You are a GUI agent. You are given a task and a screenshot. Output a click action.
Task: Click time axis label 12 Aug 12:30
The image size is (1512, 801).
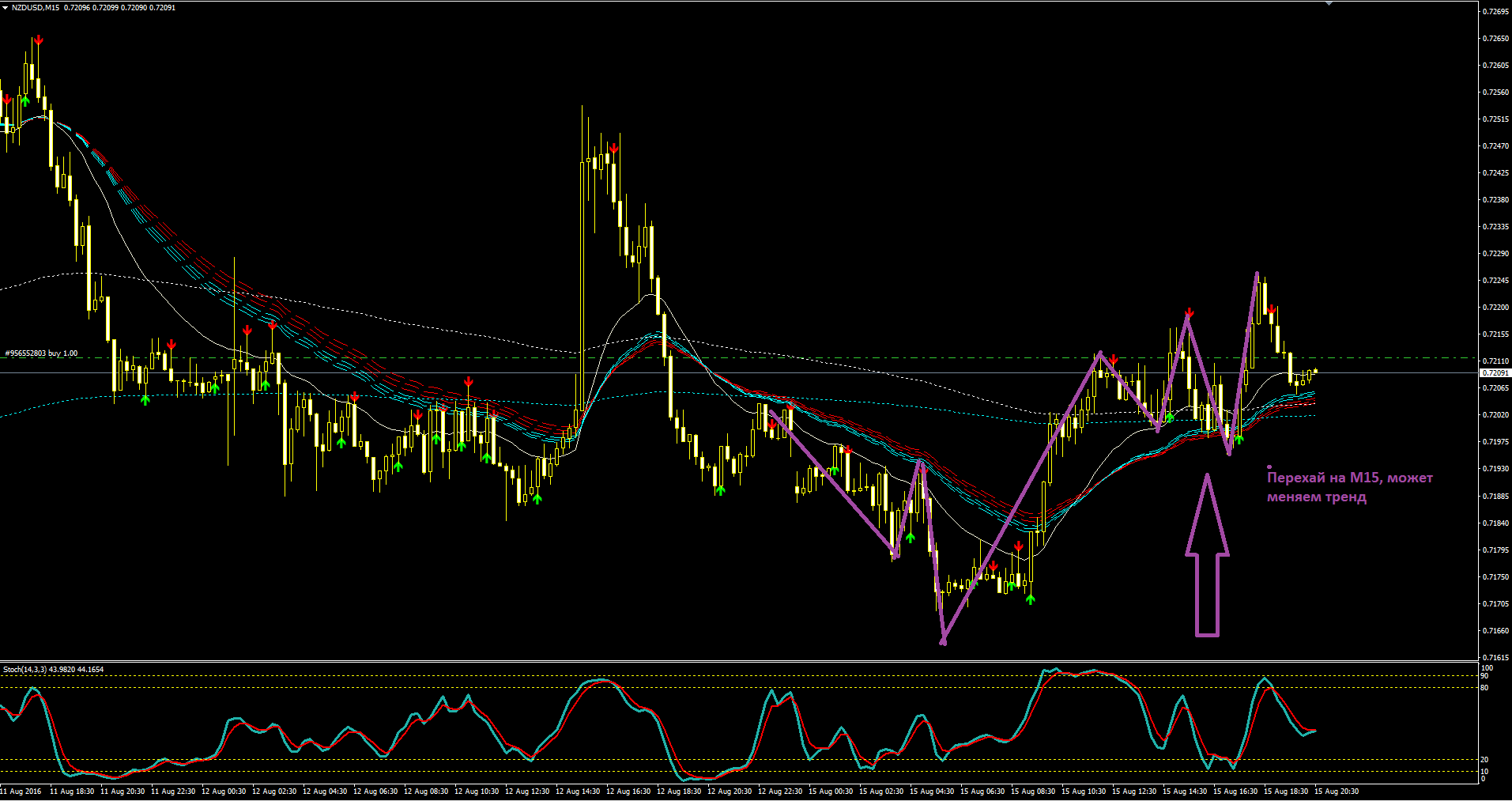pyautogui.click(x=527, y=791)
